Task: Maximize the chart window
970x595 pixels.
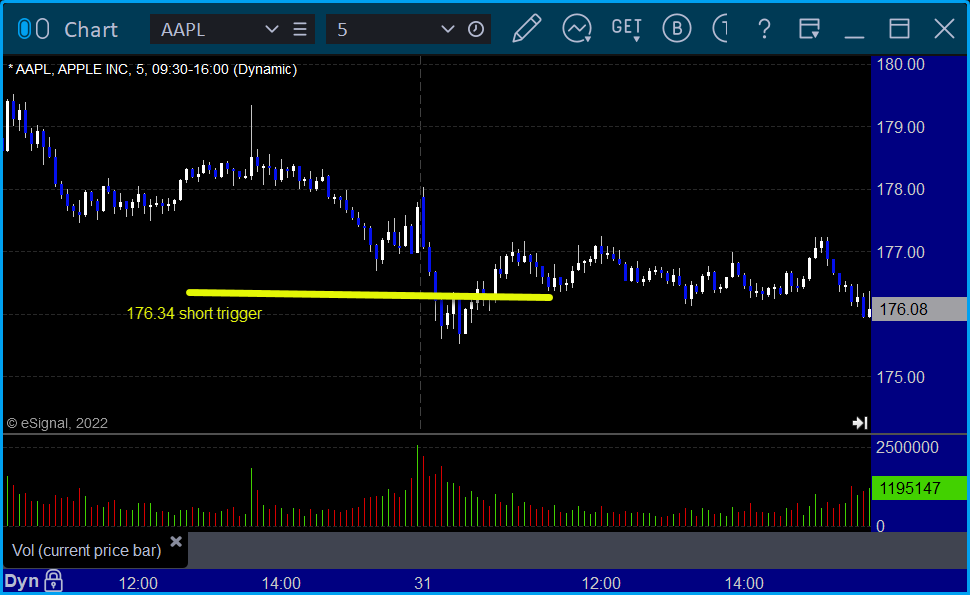Action: pos(899,29)
